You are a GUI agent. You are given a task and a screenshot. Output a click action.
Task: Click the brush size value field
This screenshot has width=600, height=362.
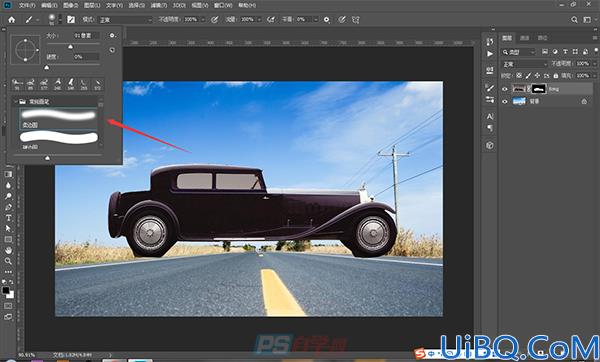86,35
